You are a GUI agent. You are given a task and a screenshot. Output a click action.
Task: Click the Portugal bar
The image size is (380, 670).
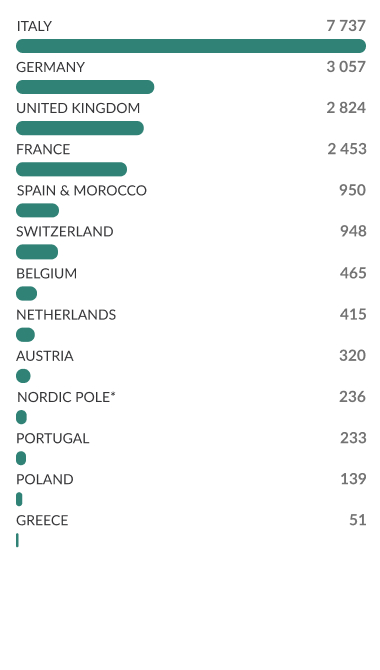[x=21, y=458]
